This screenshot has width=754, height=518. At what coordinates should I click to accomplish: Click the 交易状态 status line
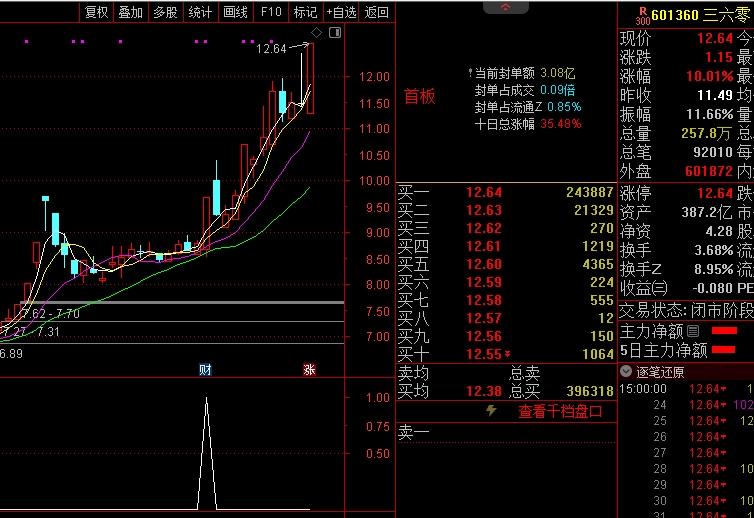click(686, 311)
